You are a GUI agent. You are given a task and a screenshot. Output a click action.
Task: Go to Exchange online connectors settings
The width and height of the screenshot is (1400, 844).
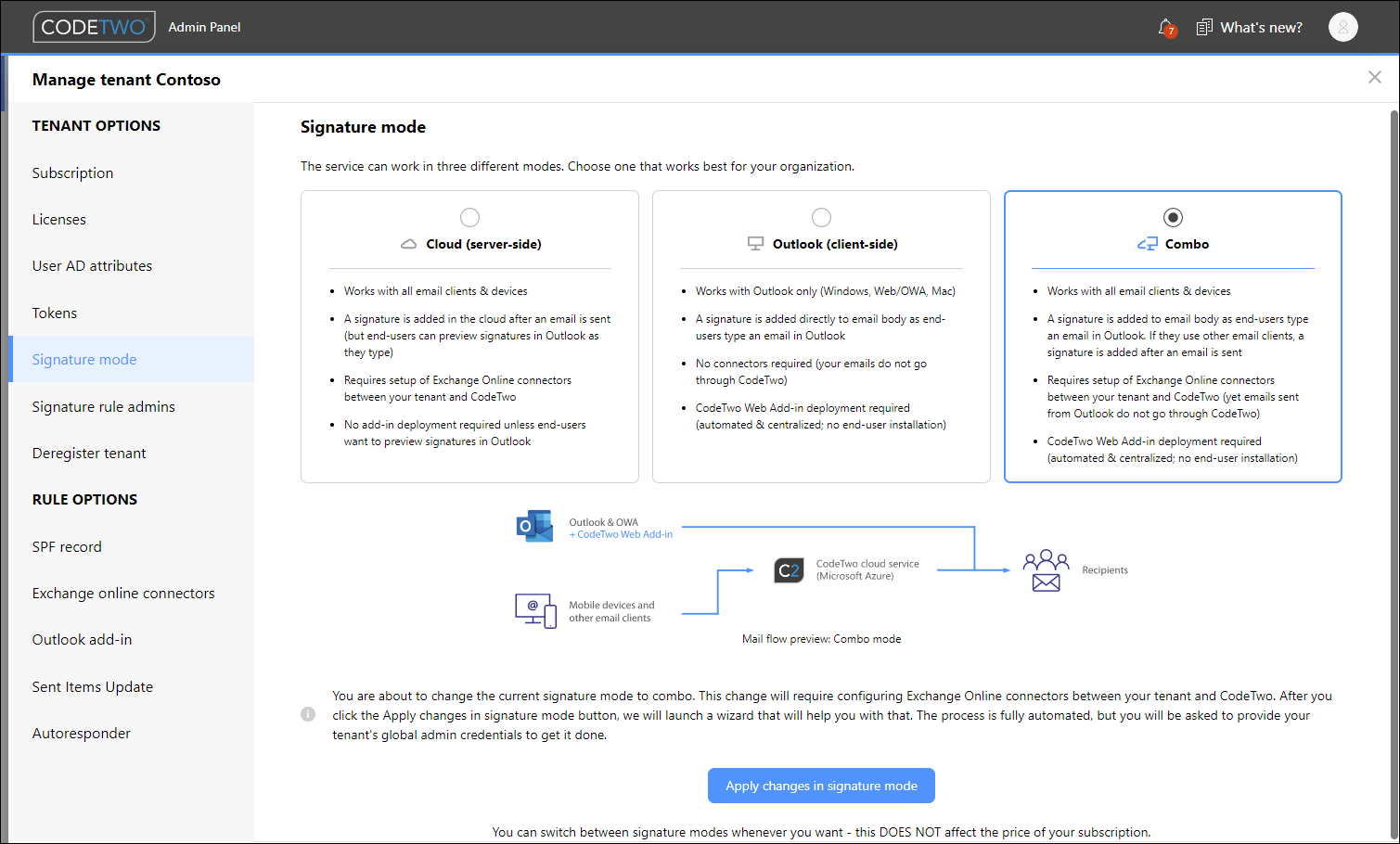point(122,593)
